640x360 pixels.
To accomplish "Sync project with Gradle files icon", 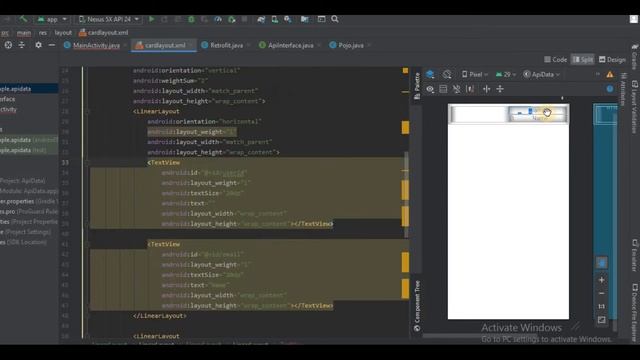I will point(261,19).
